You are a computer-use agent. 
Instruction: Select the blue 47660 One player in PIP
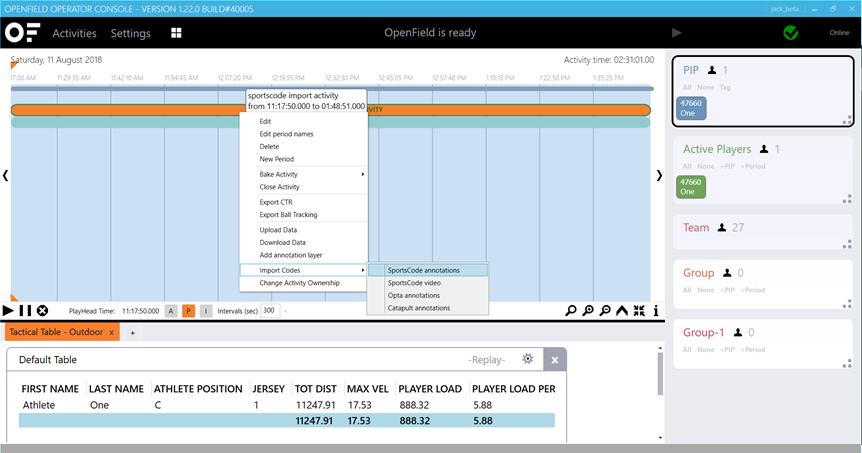coord(691,108)
